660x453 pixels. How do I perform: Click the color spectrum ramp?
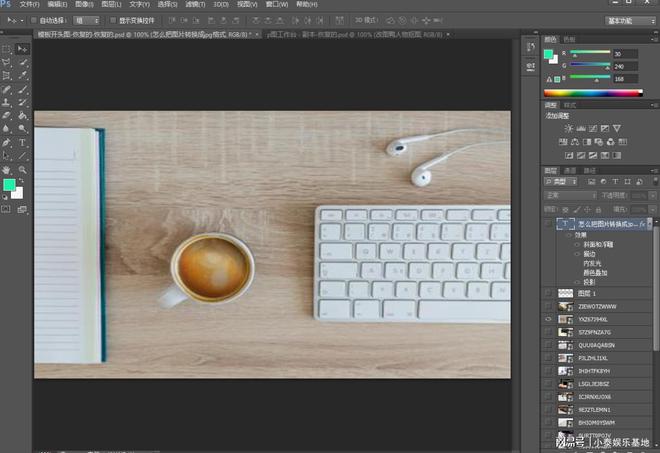593,93
